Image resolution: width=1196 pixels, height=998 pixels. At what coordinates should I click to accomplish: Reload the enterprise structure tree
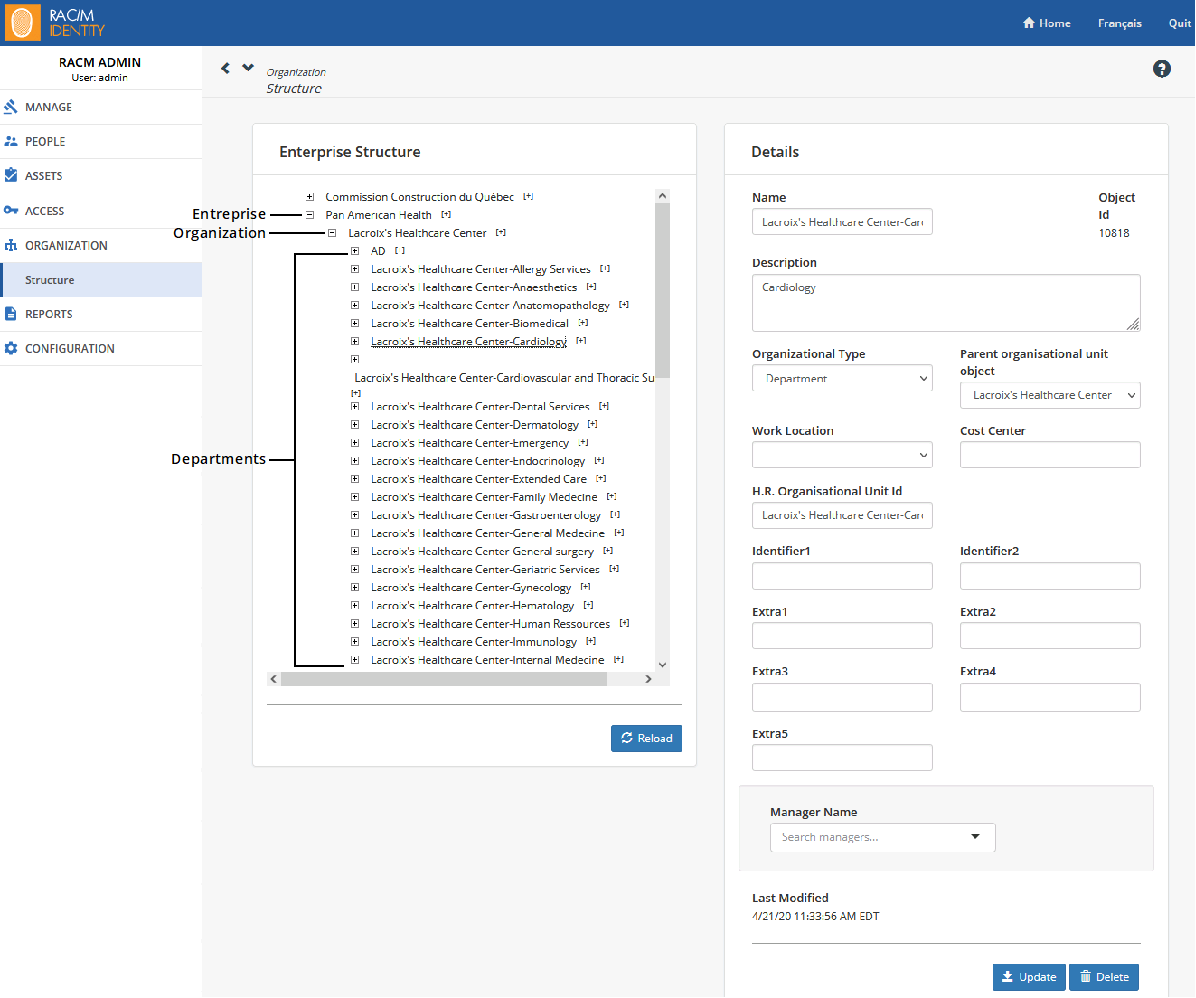(646, 738)
